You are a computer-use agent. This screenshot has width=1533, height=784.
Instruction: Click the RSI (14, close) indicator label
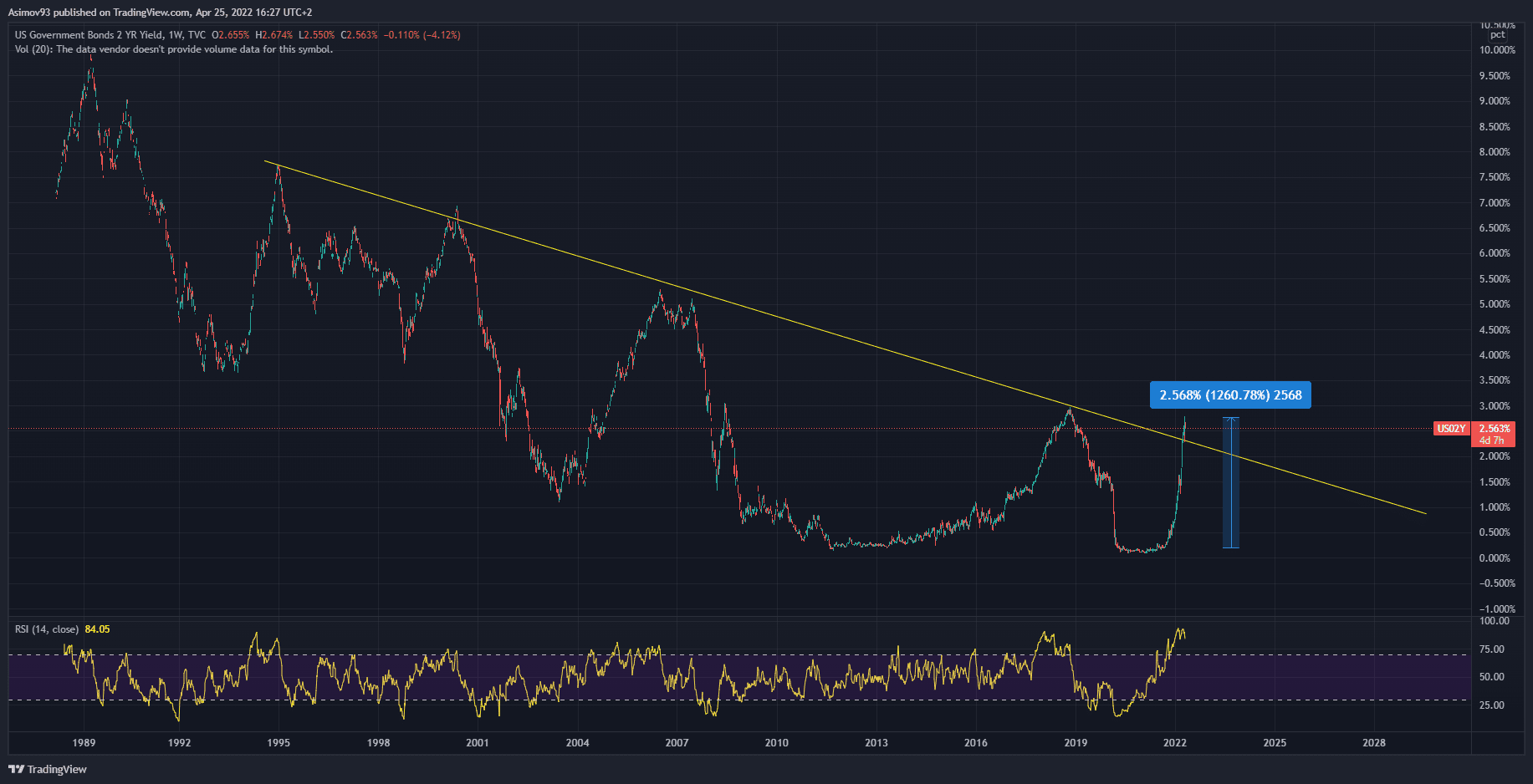pos(47,629)
